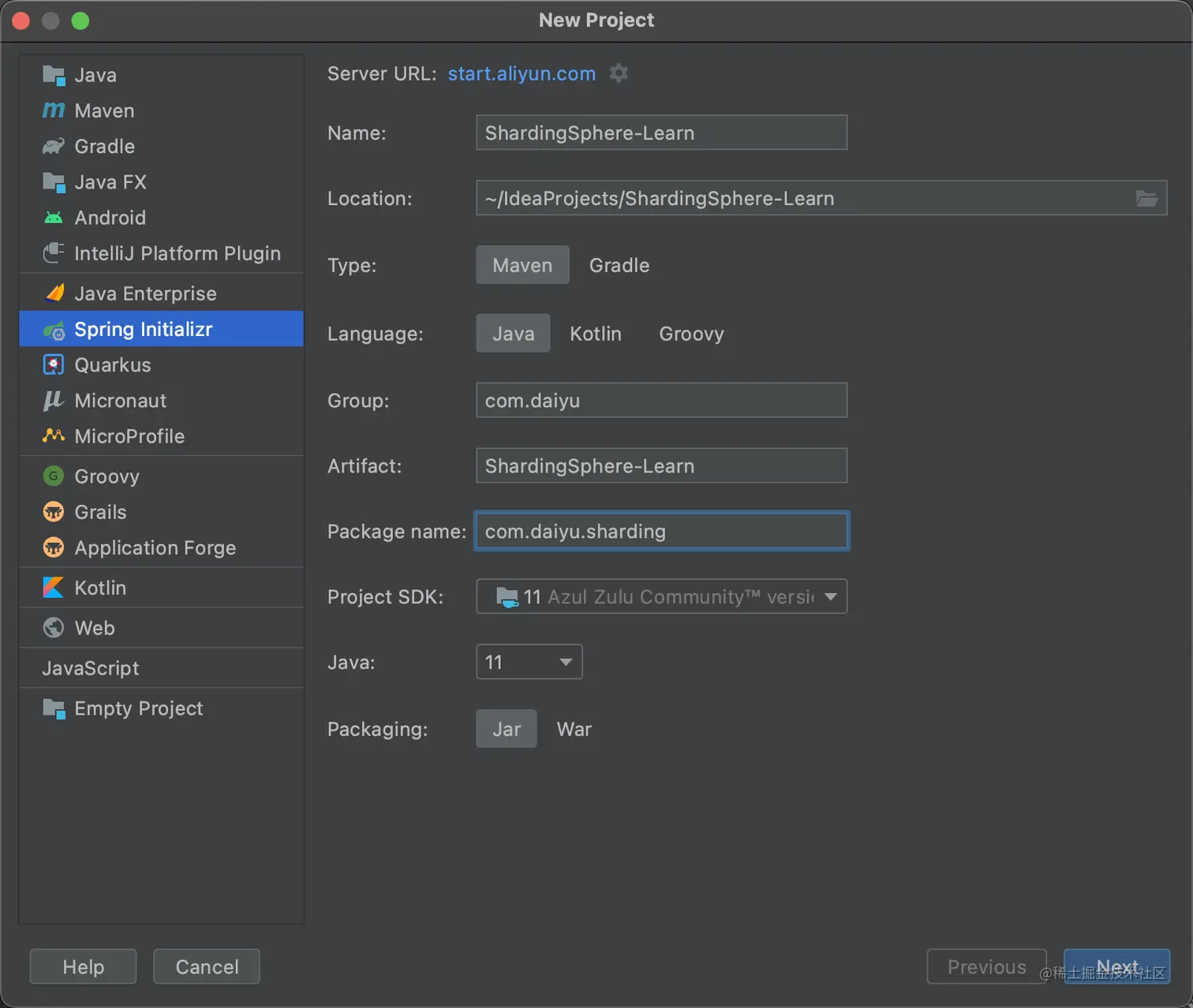The width and height of the screenshot is (1193, 1008).
Task: Click the 'Project SDK:' label
Action: 385,597
